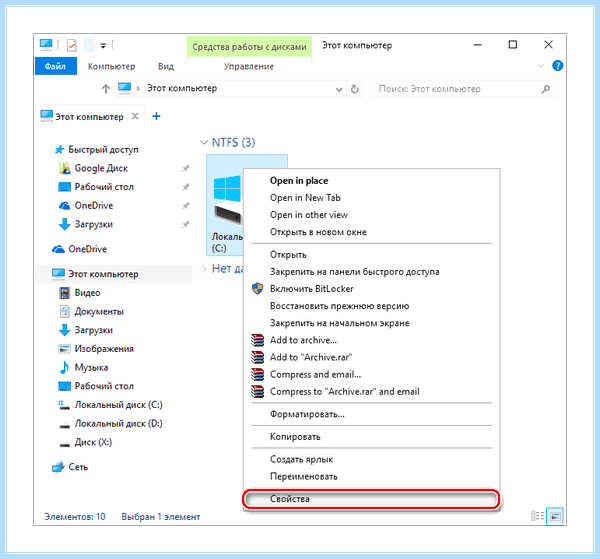600x559 pixels.
Task: Switch to the Вид ribbon tab
Action: [166, 66]
